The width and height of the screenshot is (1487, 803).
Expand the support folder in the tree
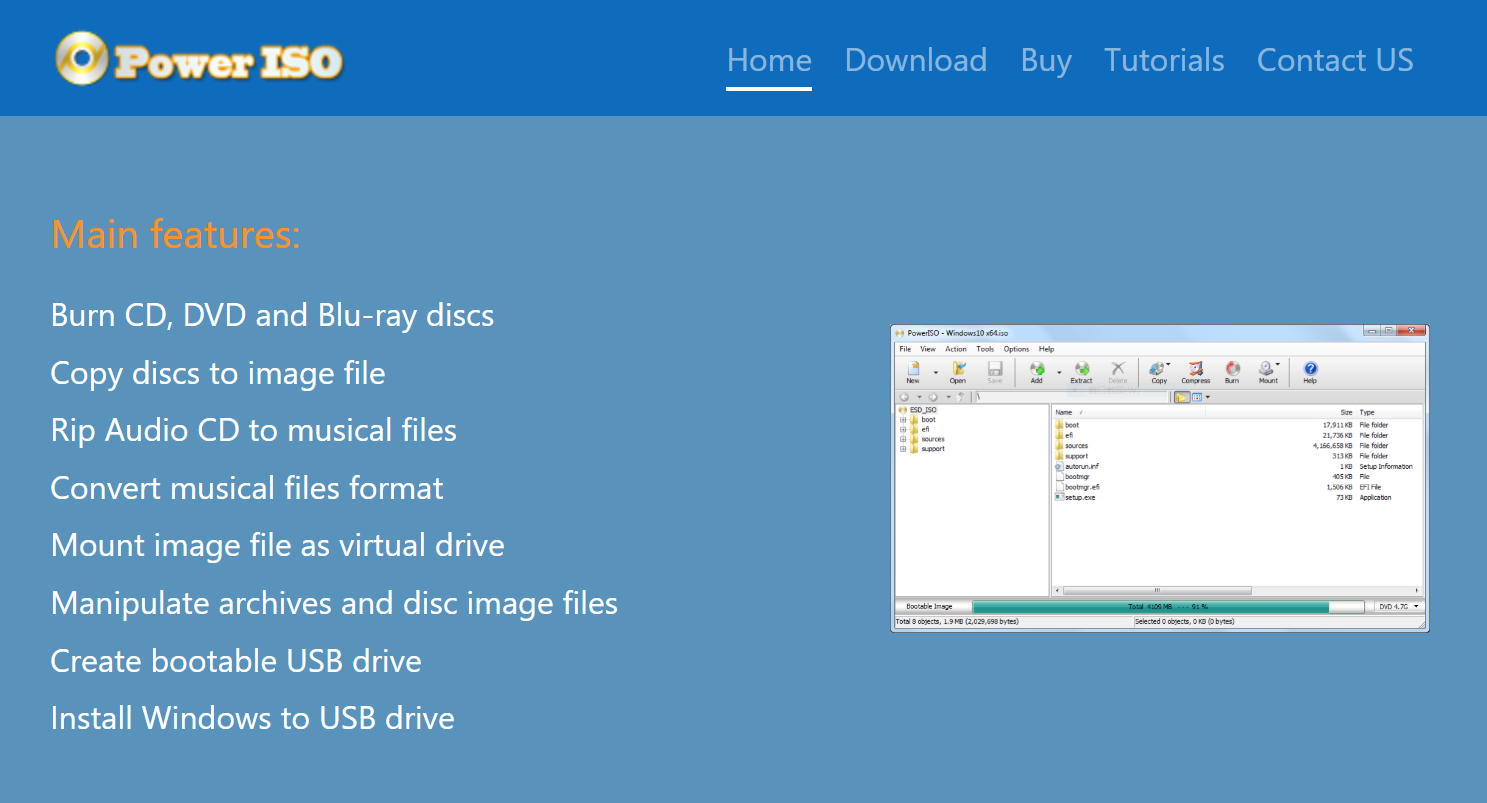(903, 449)
